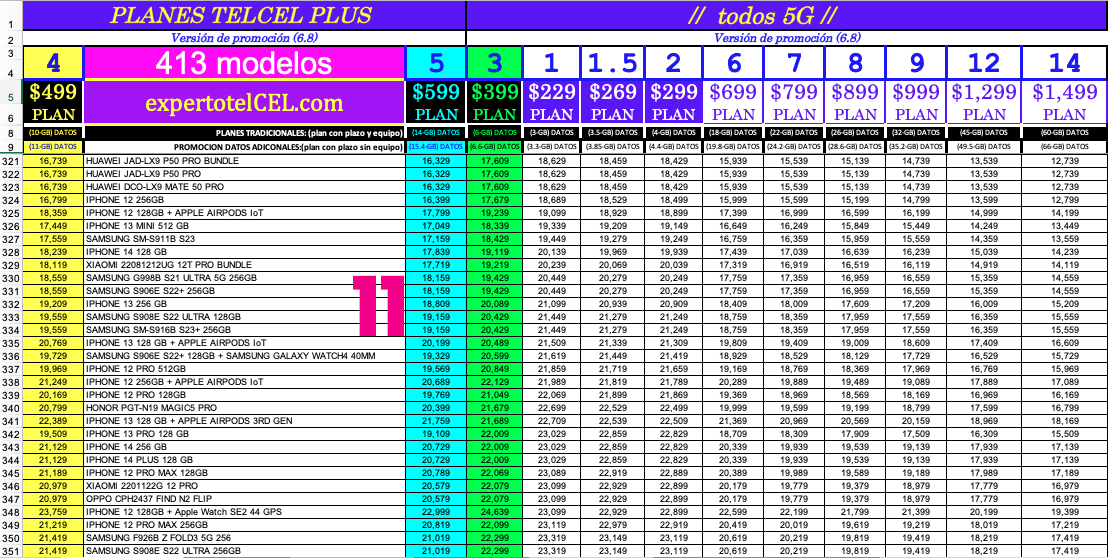Click IPHONE 13 128 GB + AIRPODS 3RD GEN cell
Viewport: 1108px width, 558px height.
244,420
